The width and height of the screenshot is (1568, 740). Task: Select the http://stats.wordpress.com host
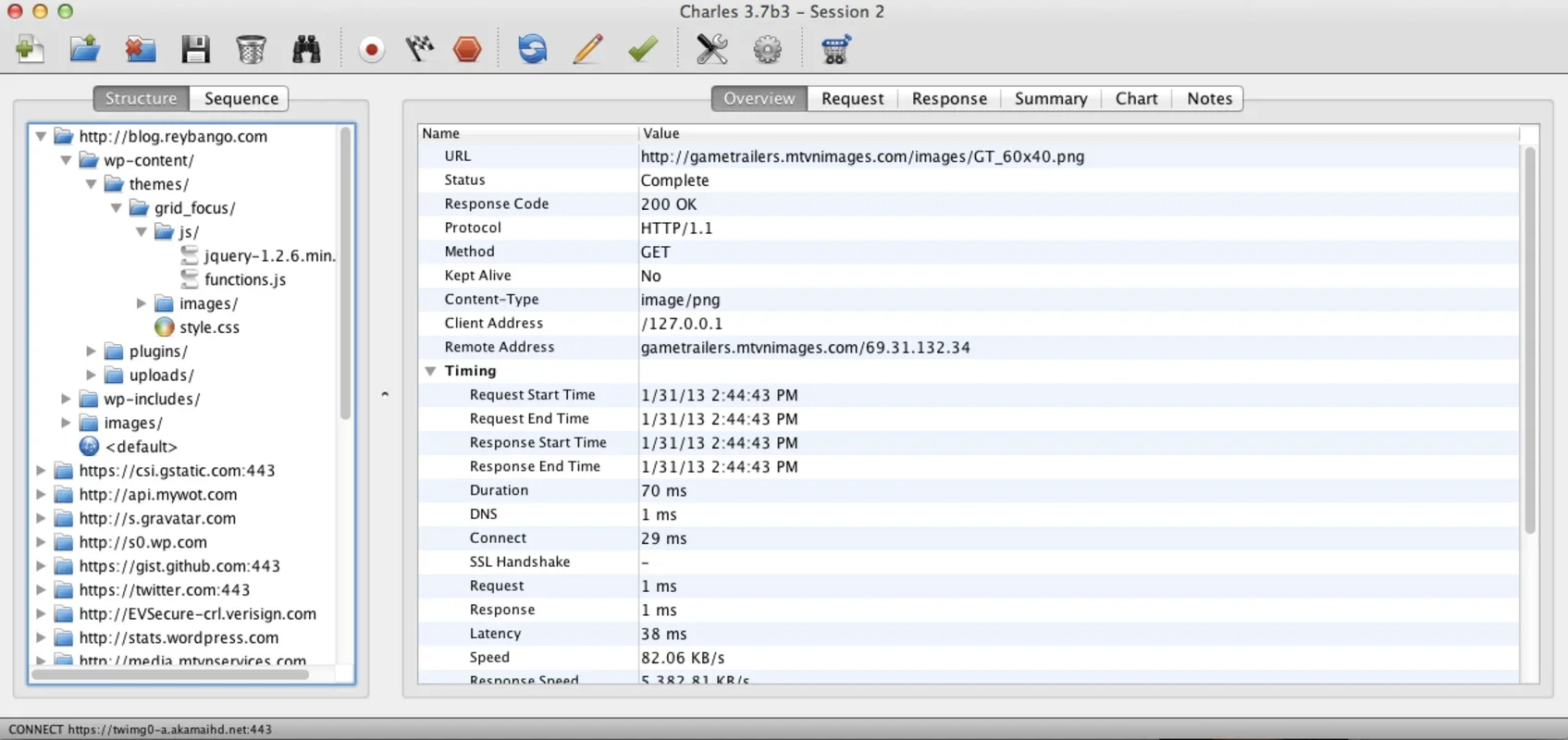coord(179,638)
